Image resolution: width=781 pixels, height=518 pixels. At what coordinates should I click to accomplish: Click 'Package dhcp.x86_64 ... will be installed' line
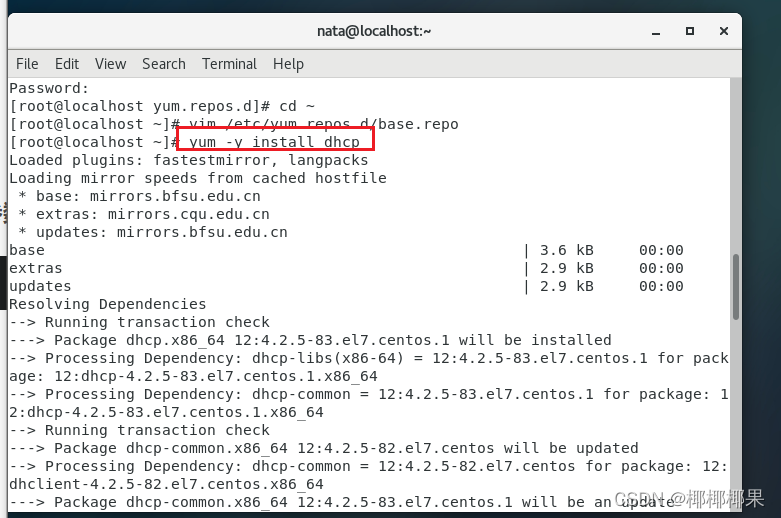click(310, 340)
